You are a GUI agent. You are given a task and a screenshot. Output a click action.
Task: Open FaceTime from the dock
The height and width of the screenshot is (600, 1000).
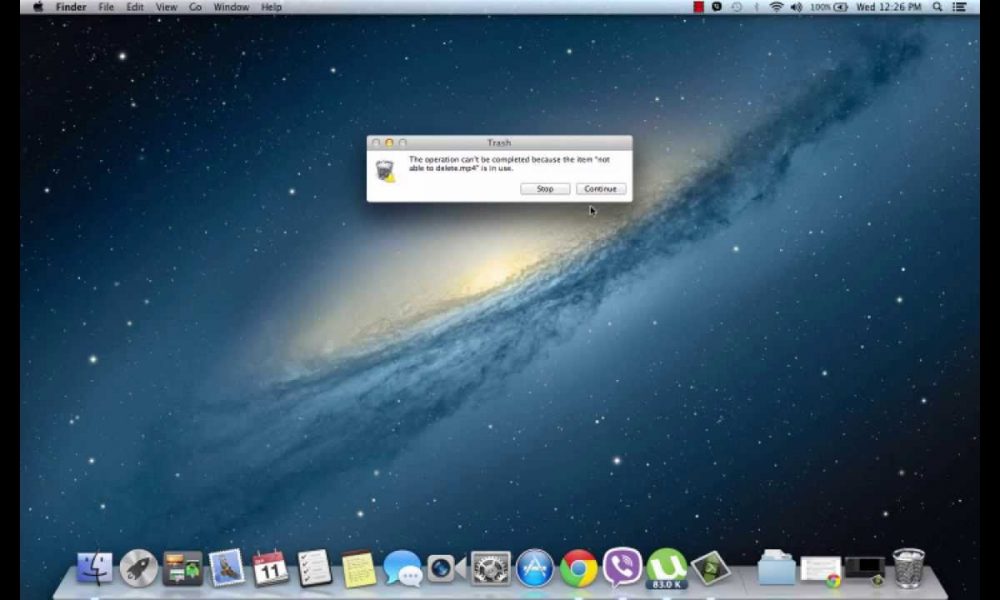(x=443, y=568)
